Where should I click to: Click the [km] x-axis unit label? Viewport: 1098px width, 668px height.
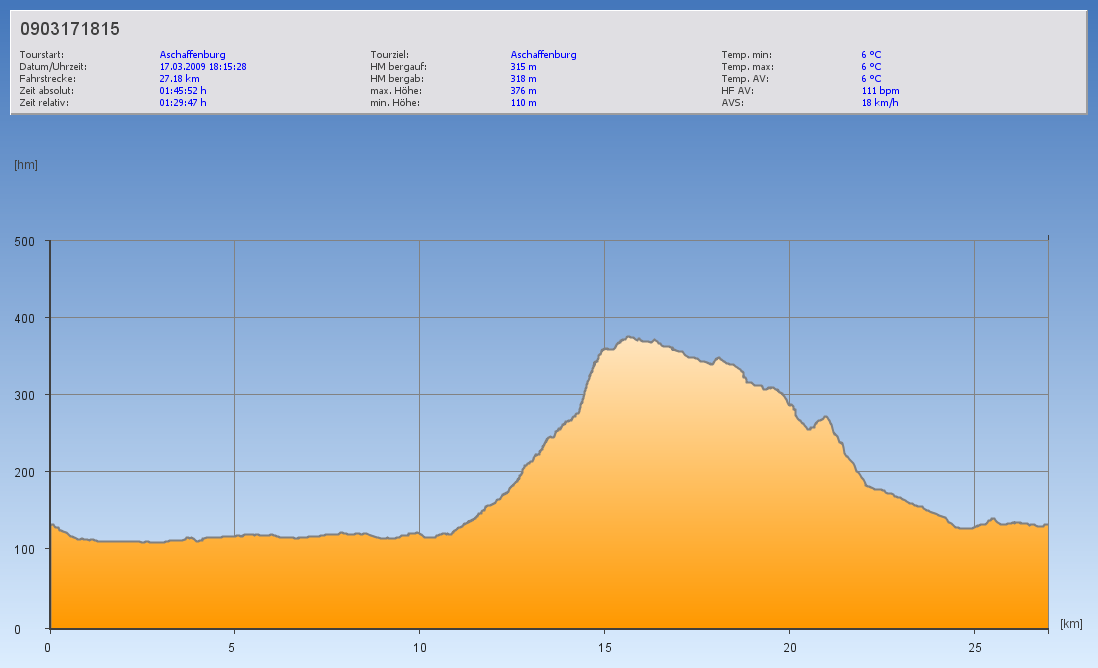click(1071, 624)
